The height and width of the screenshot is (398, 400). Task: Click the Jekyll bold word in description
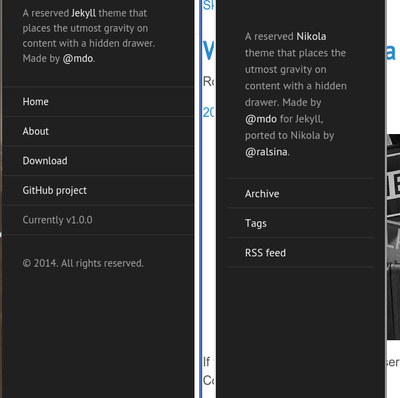pos(83,13)
